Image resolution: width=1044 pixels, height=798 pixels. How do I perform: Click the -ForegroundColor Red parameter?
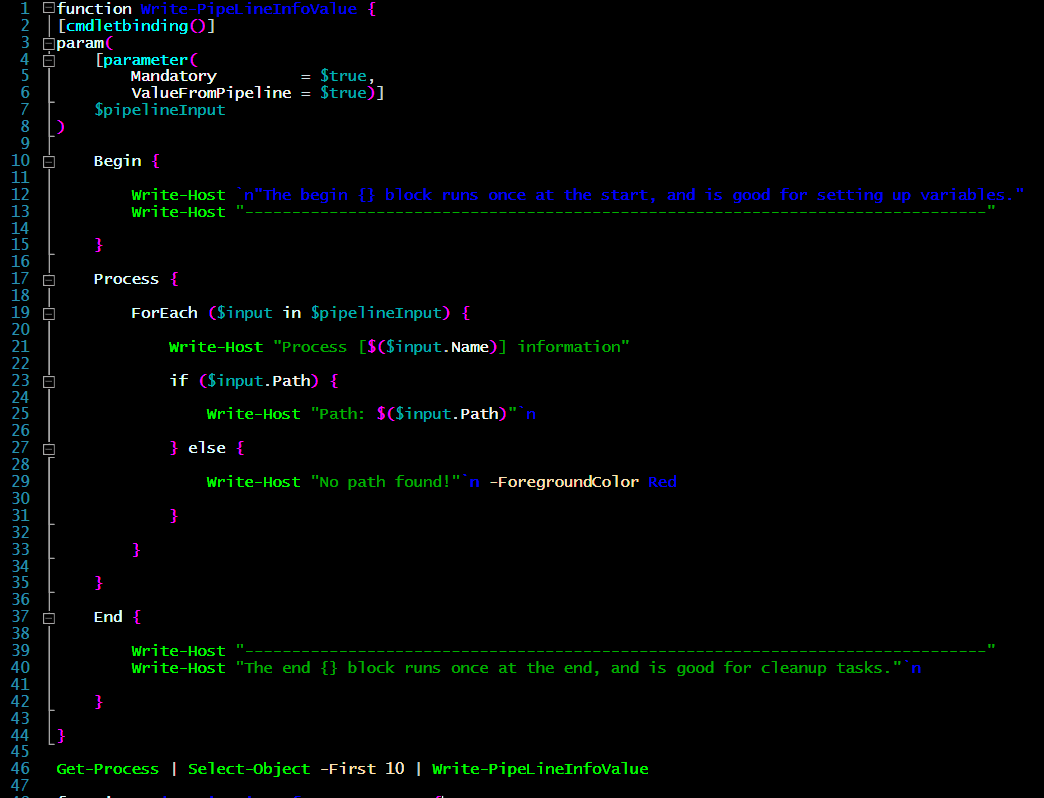point(584,481)
